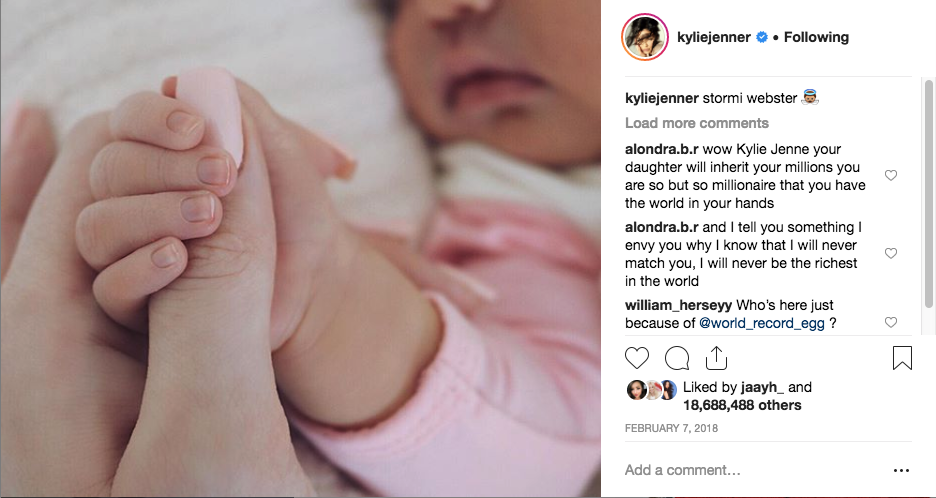Screen dimensions: 936x498
Task: Open the three-dot more options menu
Action: pyautogui.click(x=901, y=471)
